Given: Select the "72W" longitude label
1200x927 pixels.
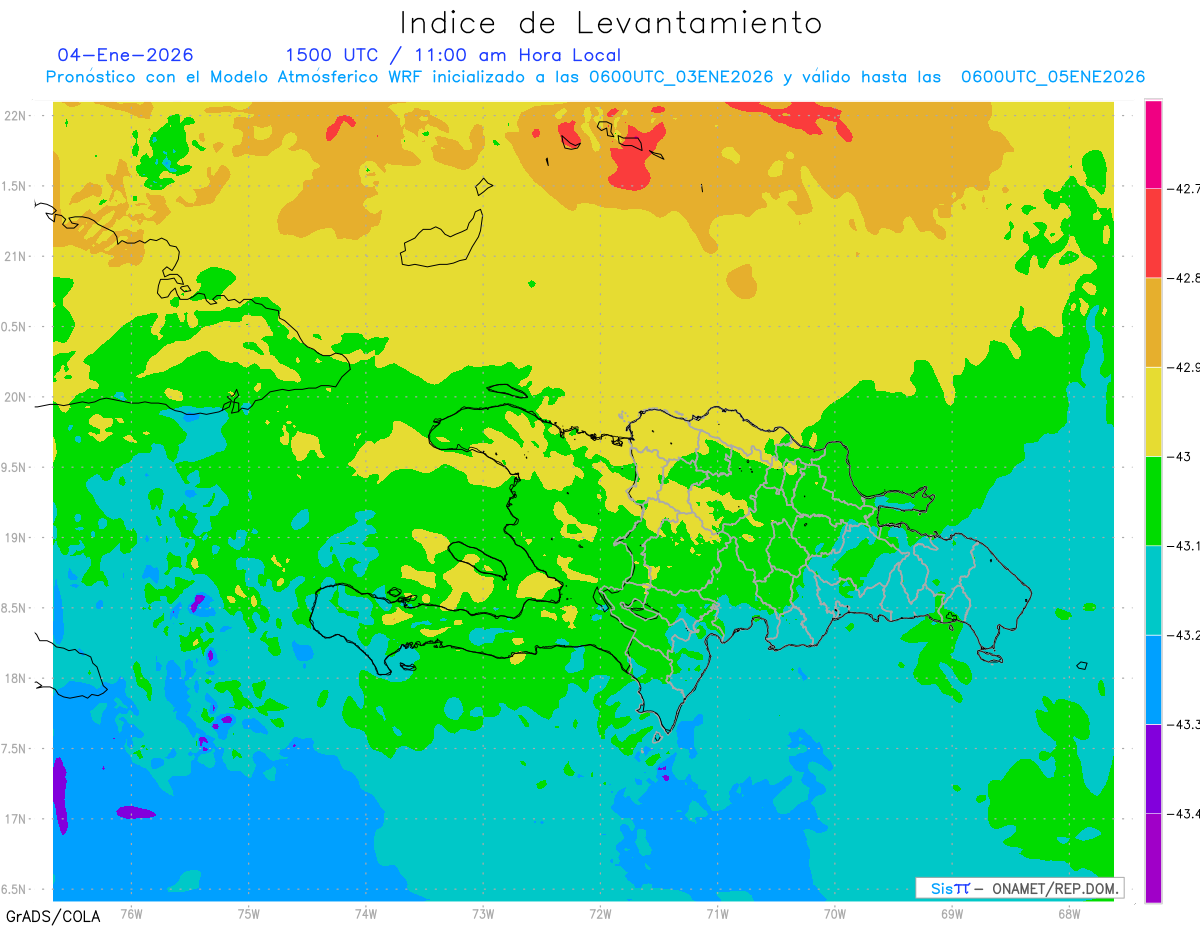Looking at the screenshot, I should [600, 914].
